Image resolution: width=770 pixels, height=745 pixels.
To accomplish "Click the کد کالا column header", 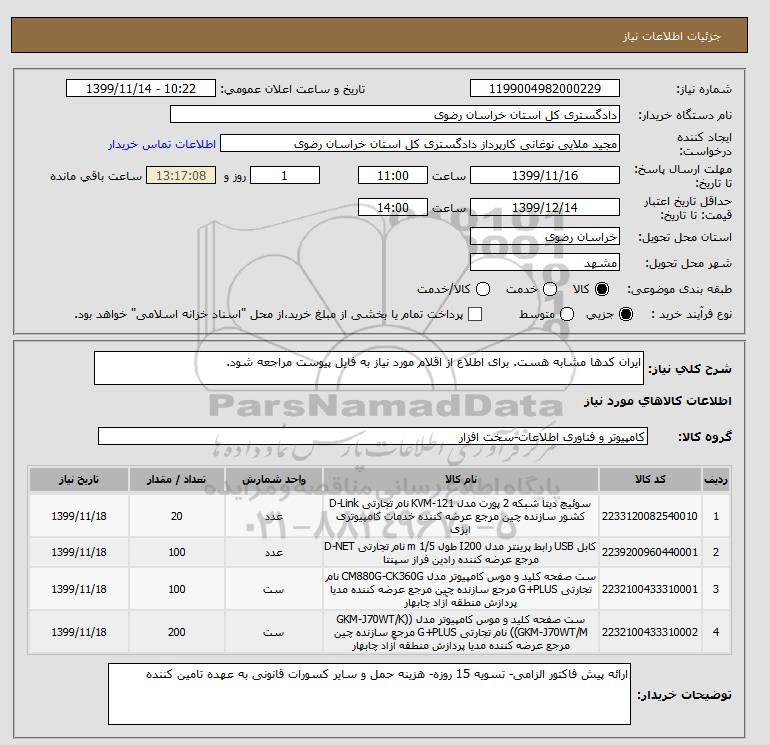I will tap(650, 480).
